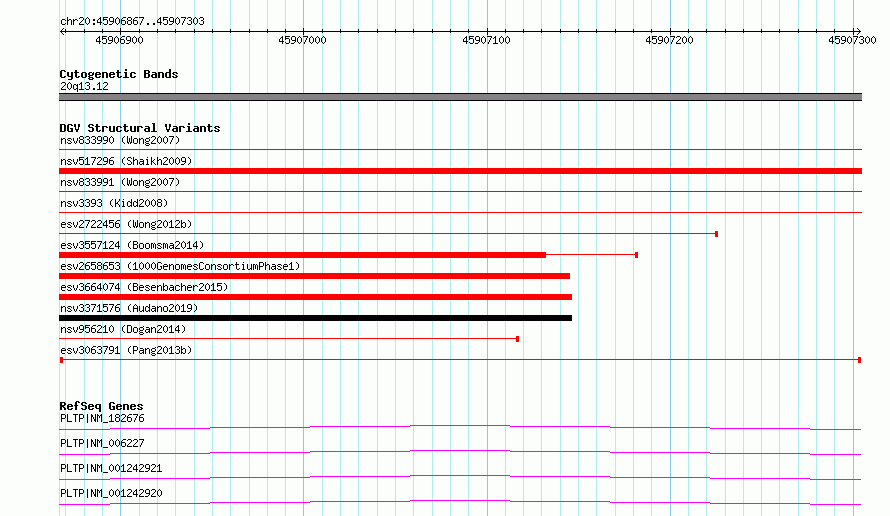Screen dimensions: 890x516
Task: Select variant nsv3371576 (Audano2019) label
Action: (129, 308)
